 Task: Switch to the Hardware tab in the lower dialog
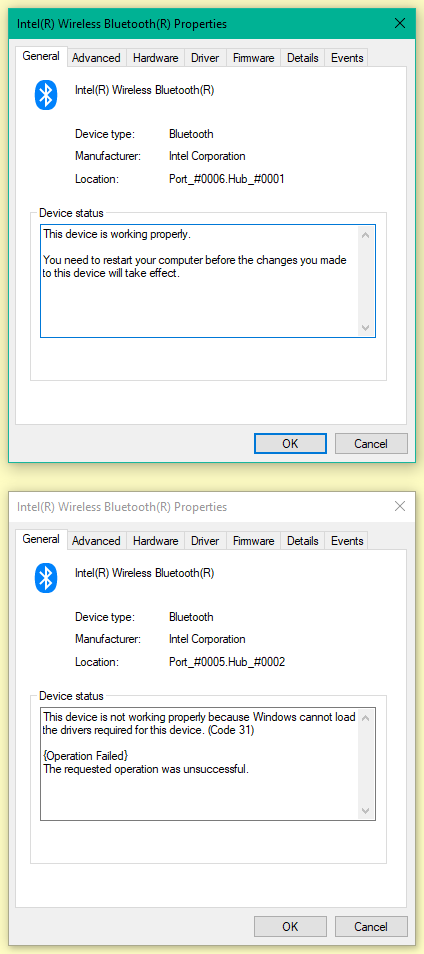[x=156, y=540]
